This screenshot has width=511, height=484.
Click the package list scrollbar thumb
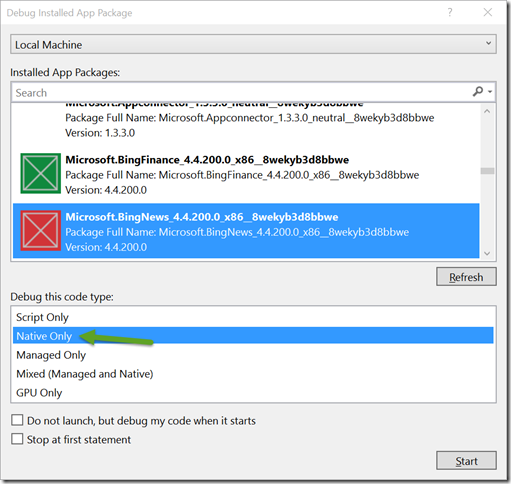487,171
